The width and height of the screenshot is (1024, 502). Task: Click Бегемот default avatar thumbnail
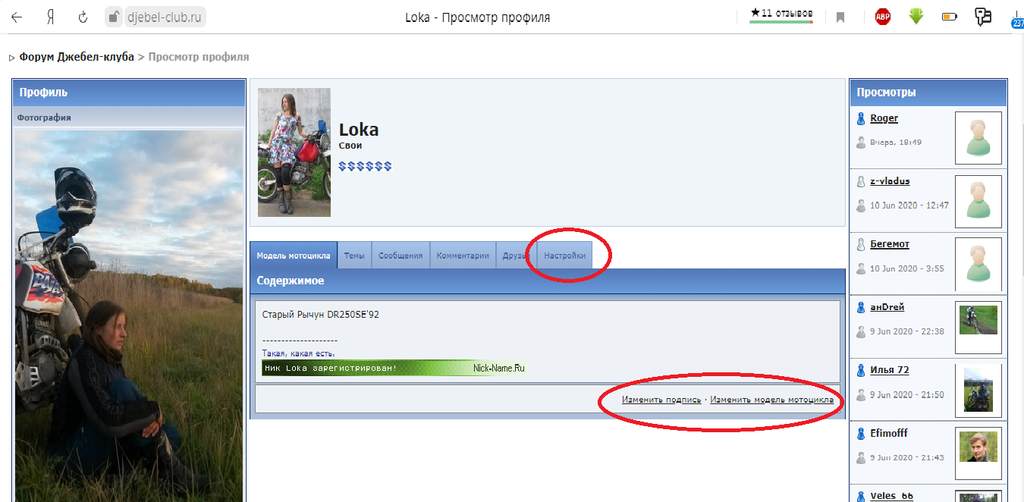coord(978,263)
